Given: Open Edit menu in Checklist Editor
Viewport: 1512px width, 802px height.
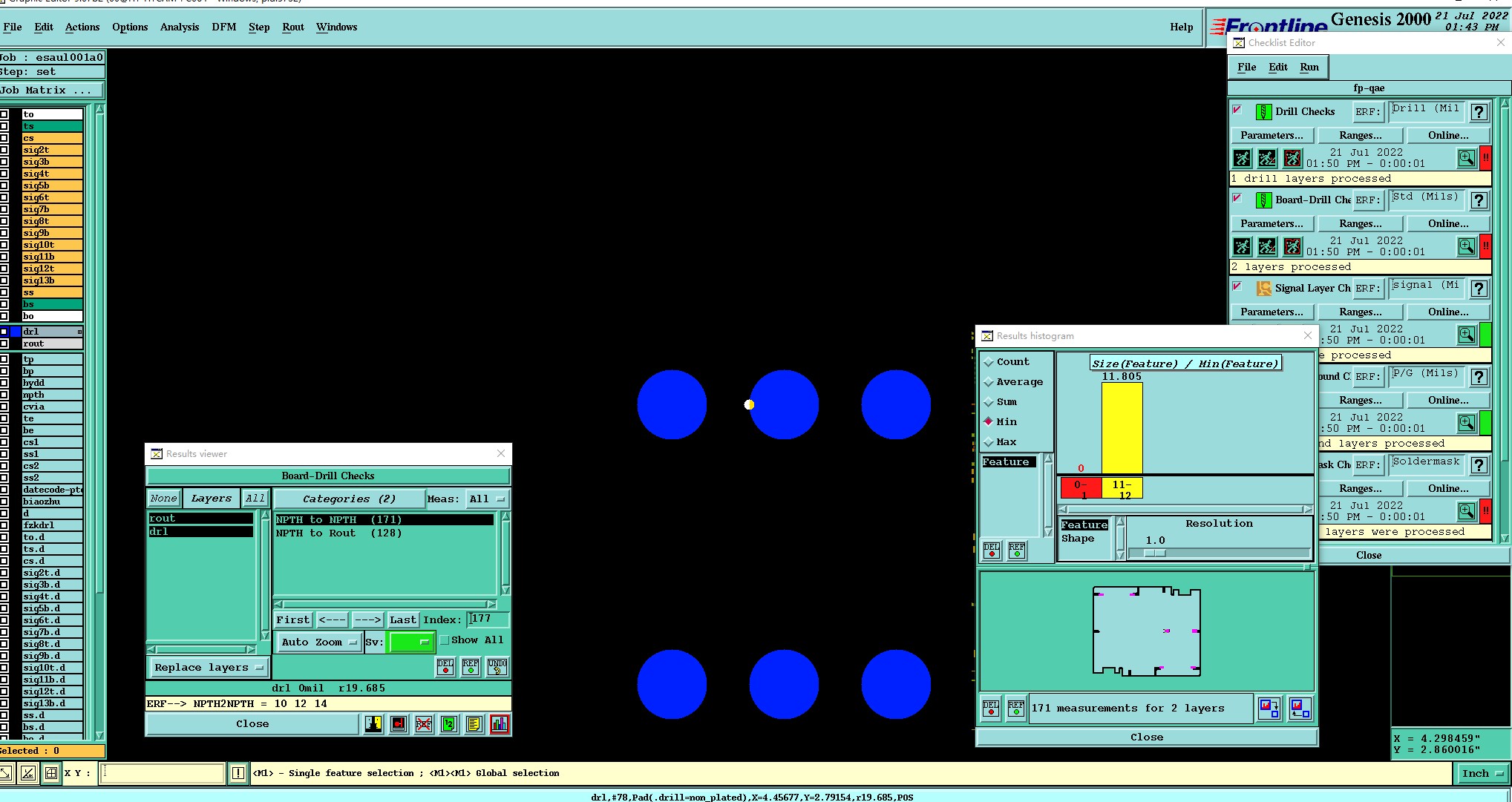Looking at the screenshot, I should tap(1278, 68).
